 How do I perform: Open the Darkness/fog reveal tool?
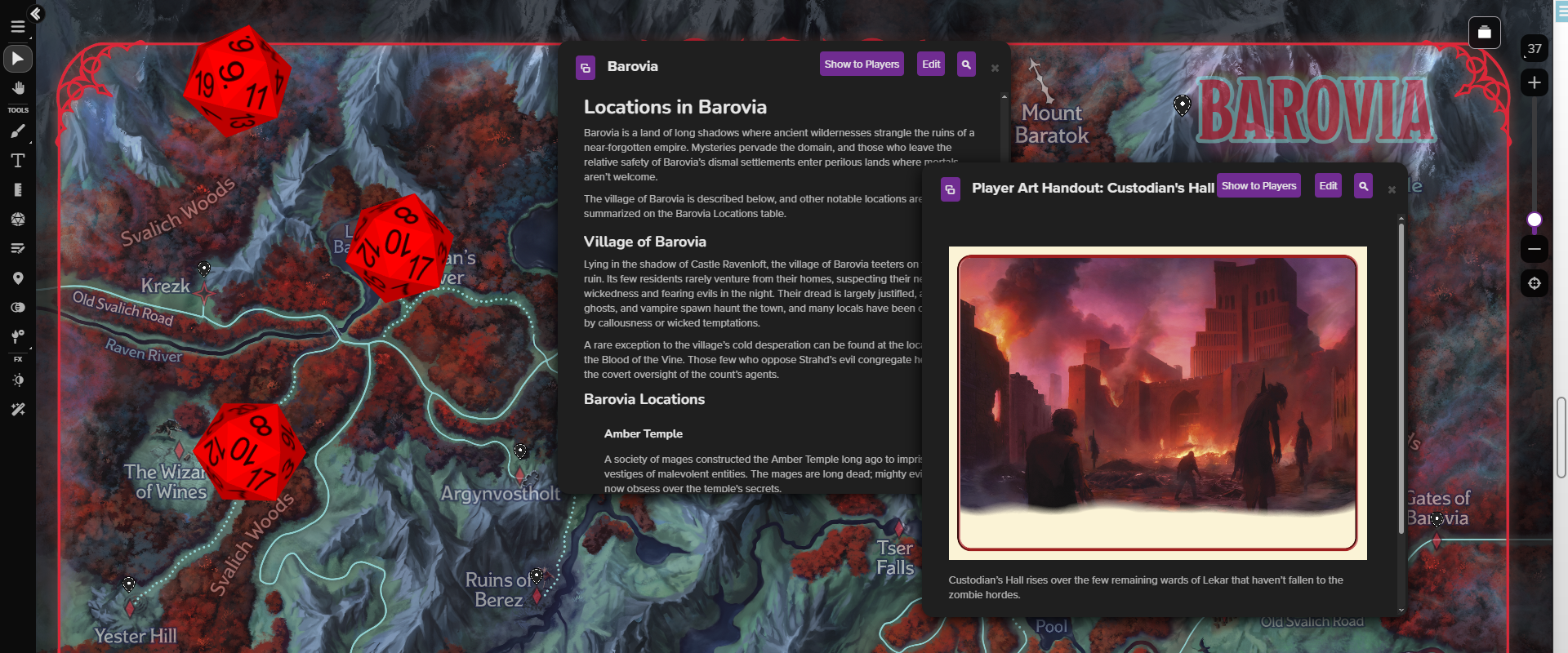17,308
